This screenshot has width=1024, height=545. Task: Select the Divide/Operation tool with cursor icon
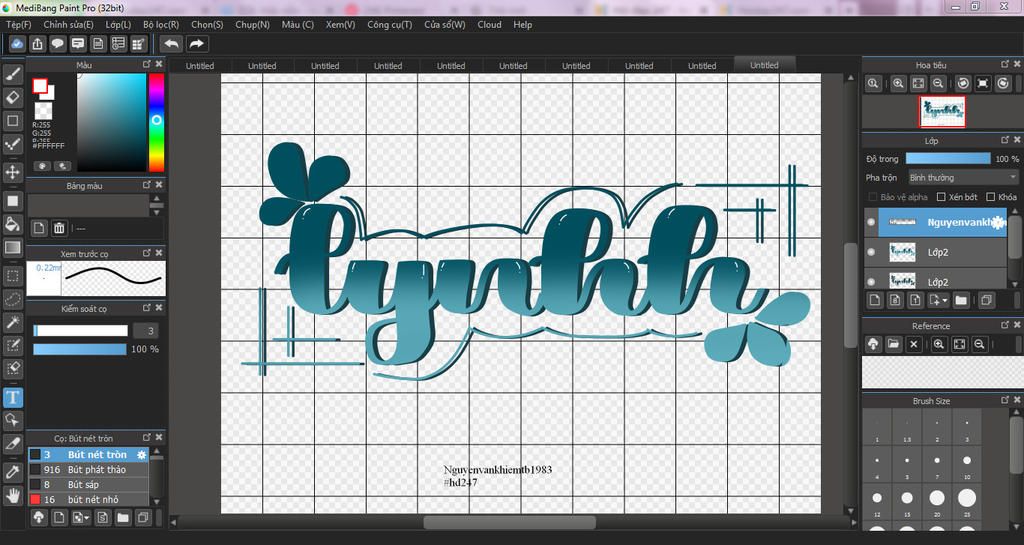point(12,420)
